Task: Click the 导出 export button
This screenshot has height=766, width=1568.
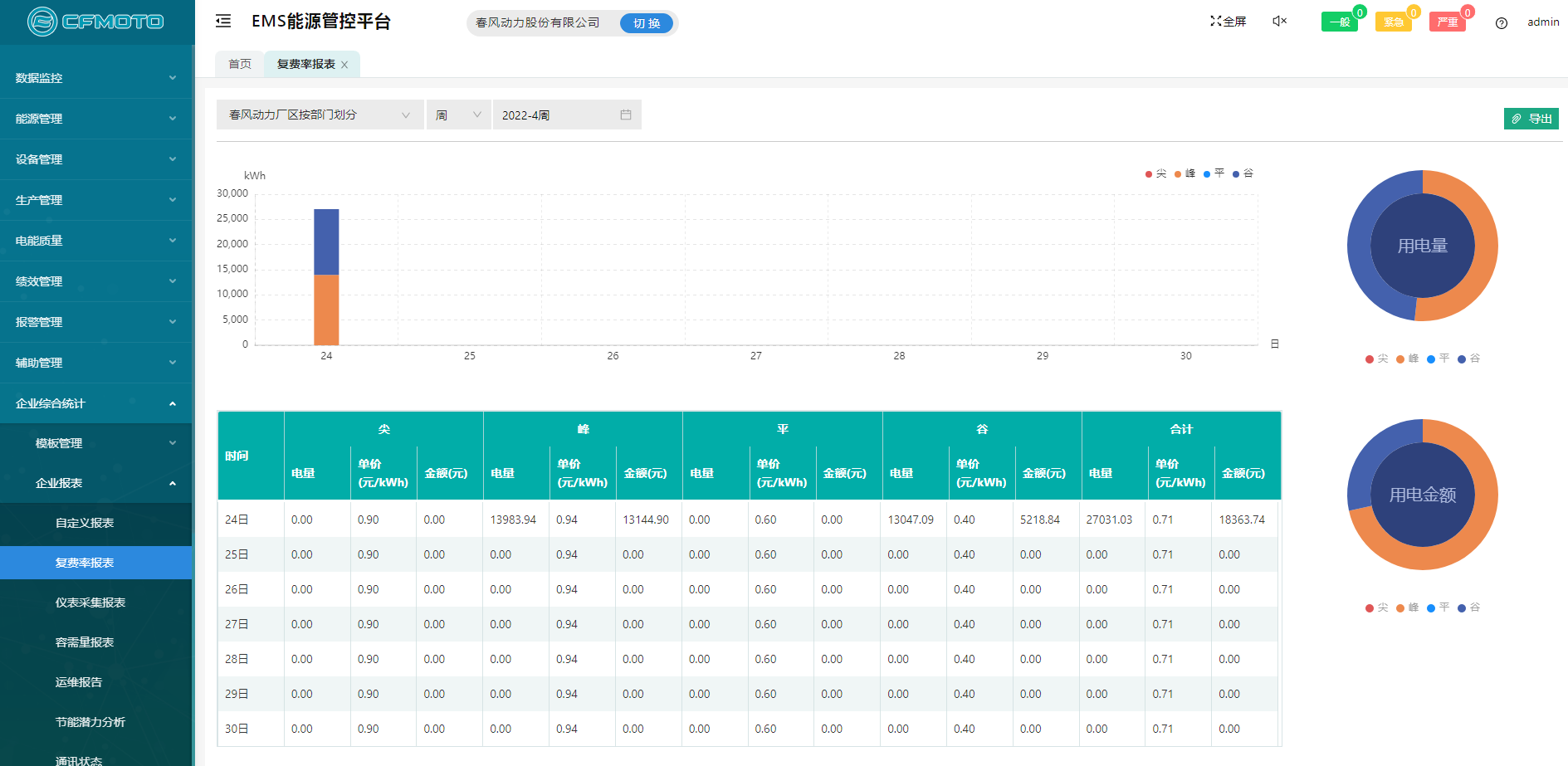Action: pyautogui.click(x=1531, y=119)
